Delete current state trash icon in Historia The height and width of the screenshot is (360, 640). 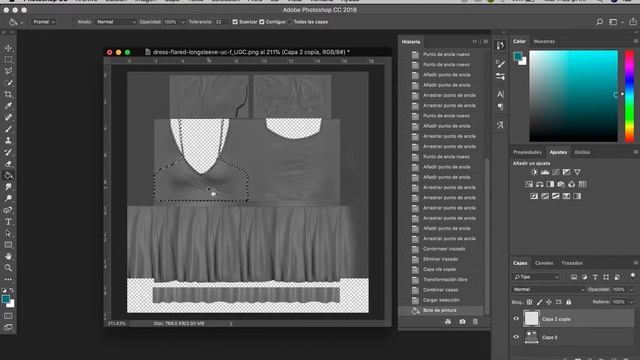[x=475, y=322]
